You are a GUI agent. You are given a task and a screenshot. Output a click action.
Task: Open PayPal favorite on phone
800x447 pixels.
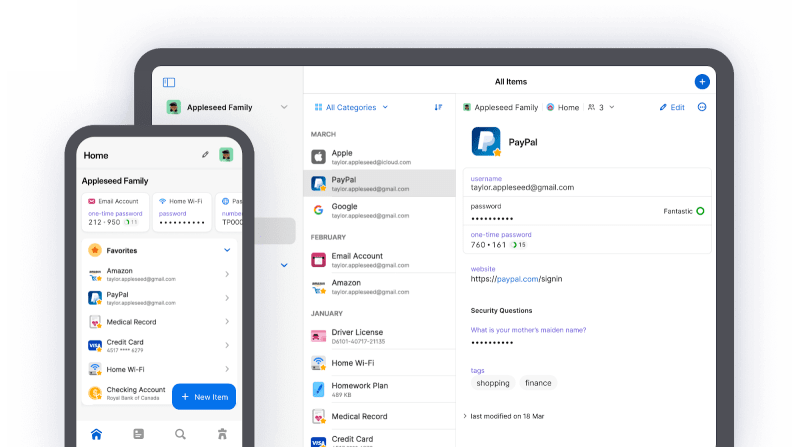pyautogui.click(x=159, y=298)
